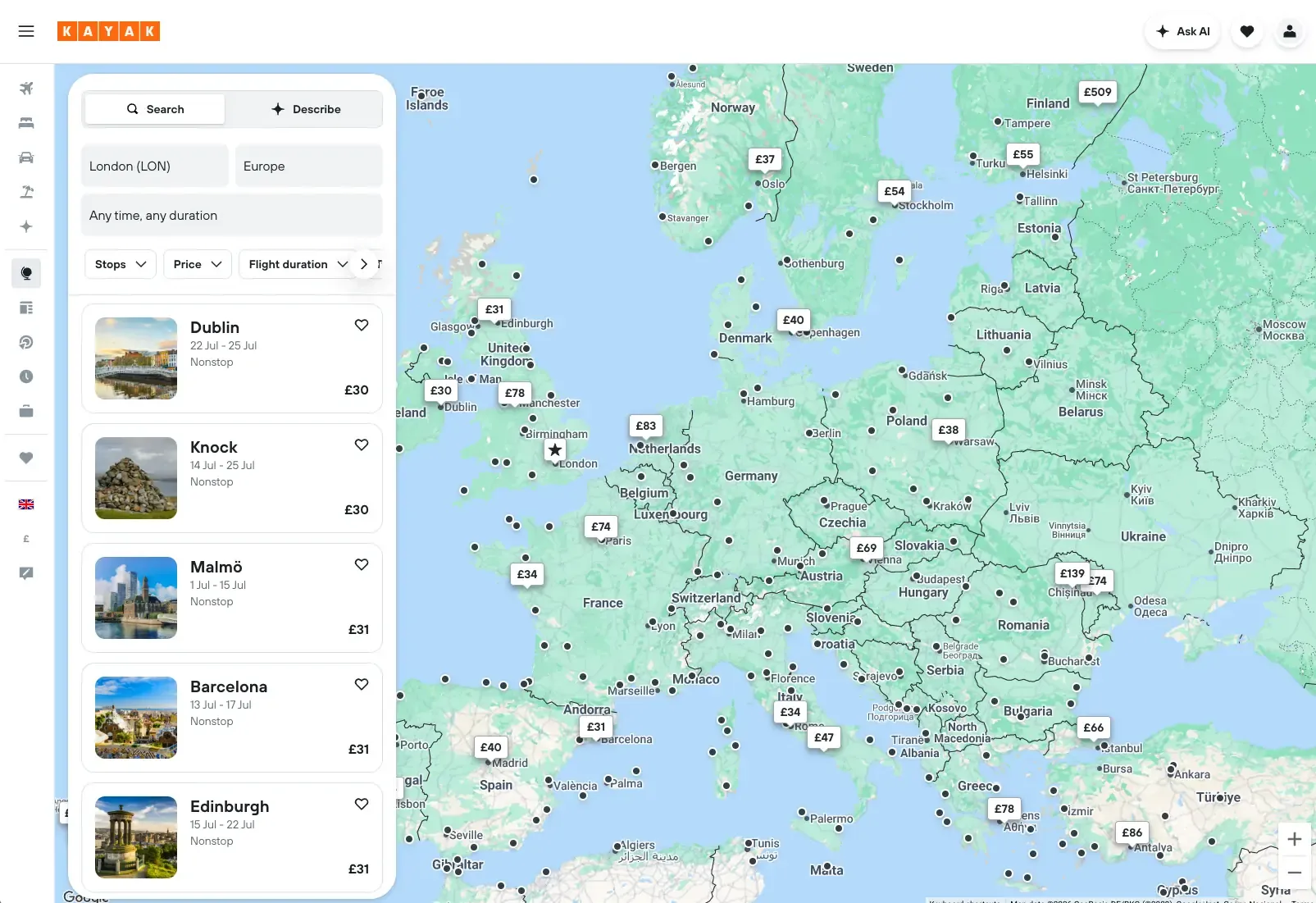The height and width of the screenshot is (903, 1316).
Task: Open Packages via the palm tree icon
Action: coord(26,192)
